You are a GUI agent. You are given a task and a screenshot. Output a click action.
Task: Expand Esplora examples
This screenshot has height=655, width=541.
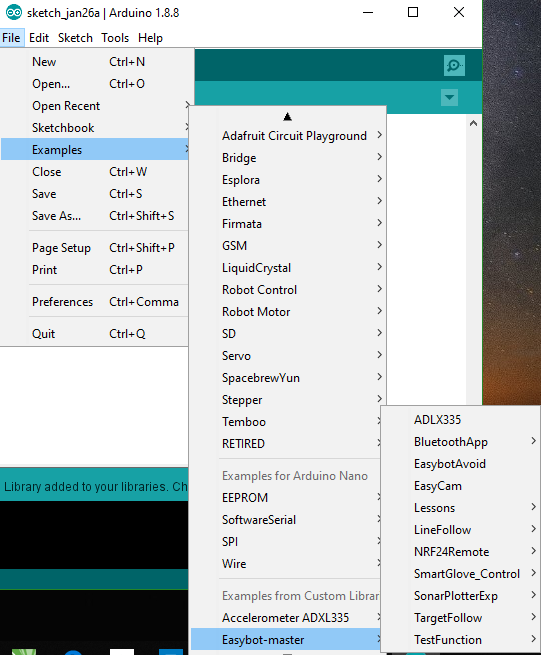(288, 180)
